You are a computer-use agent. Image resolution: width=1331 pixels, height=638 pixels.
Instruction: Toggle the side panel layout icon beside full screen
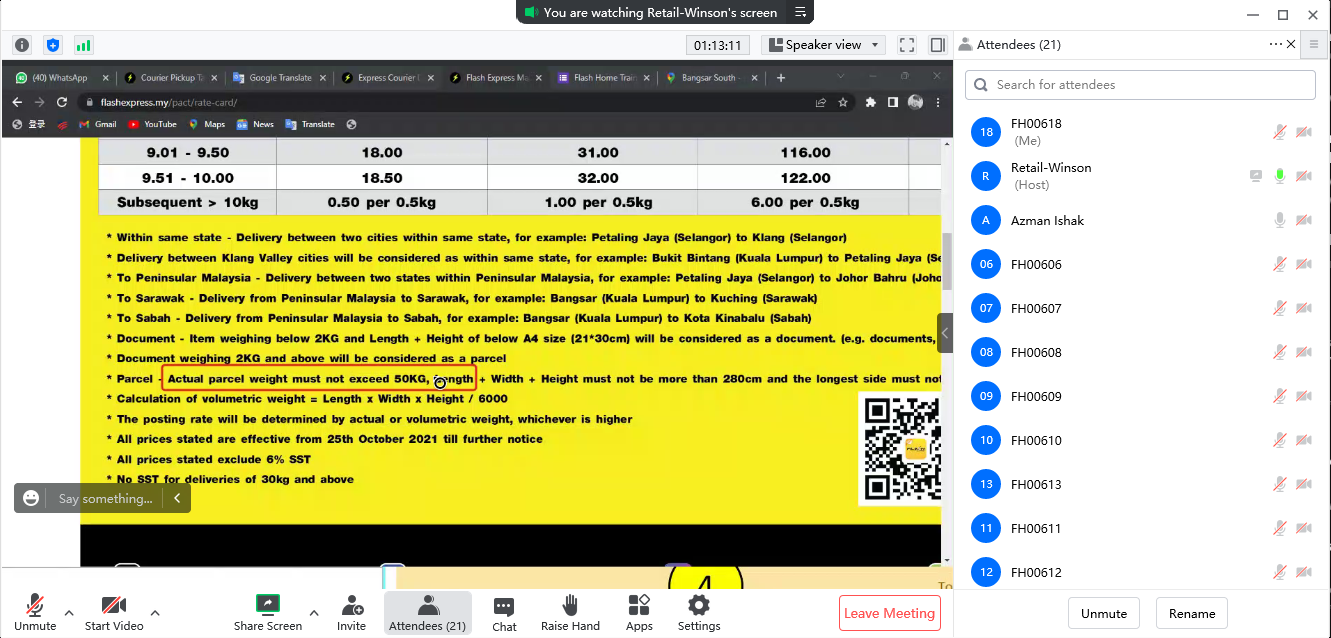(x=937, y=45)
